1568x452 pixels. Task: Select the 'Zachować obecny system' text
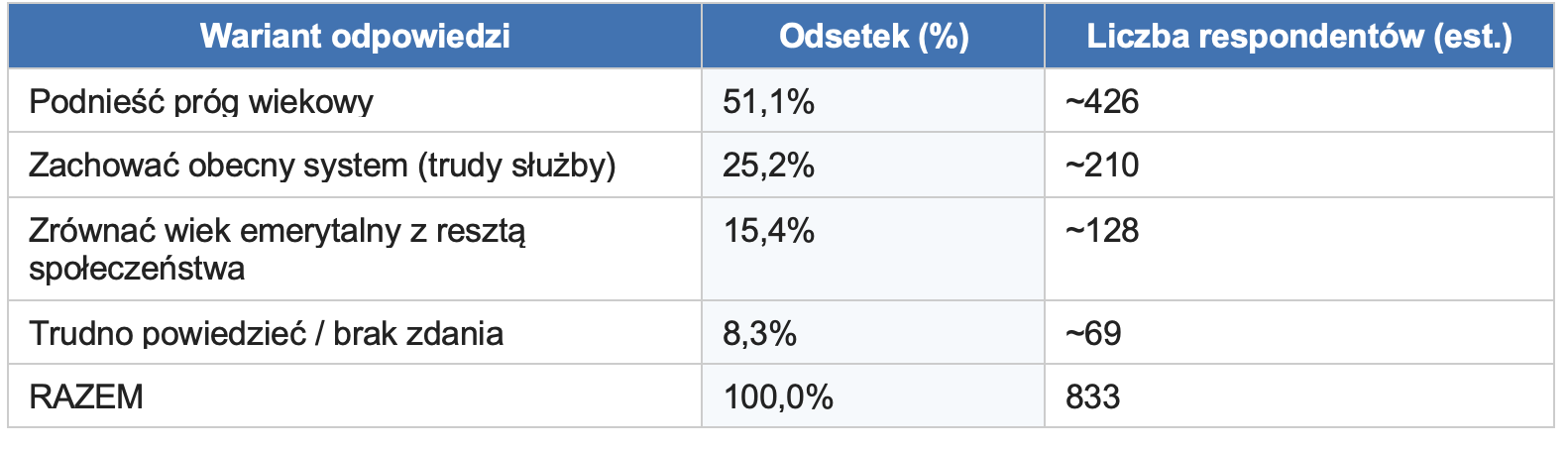click(x=218, y=165)
